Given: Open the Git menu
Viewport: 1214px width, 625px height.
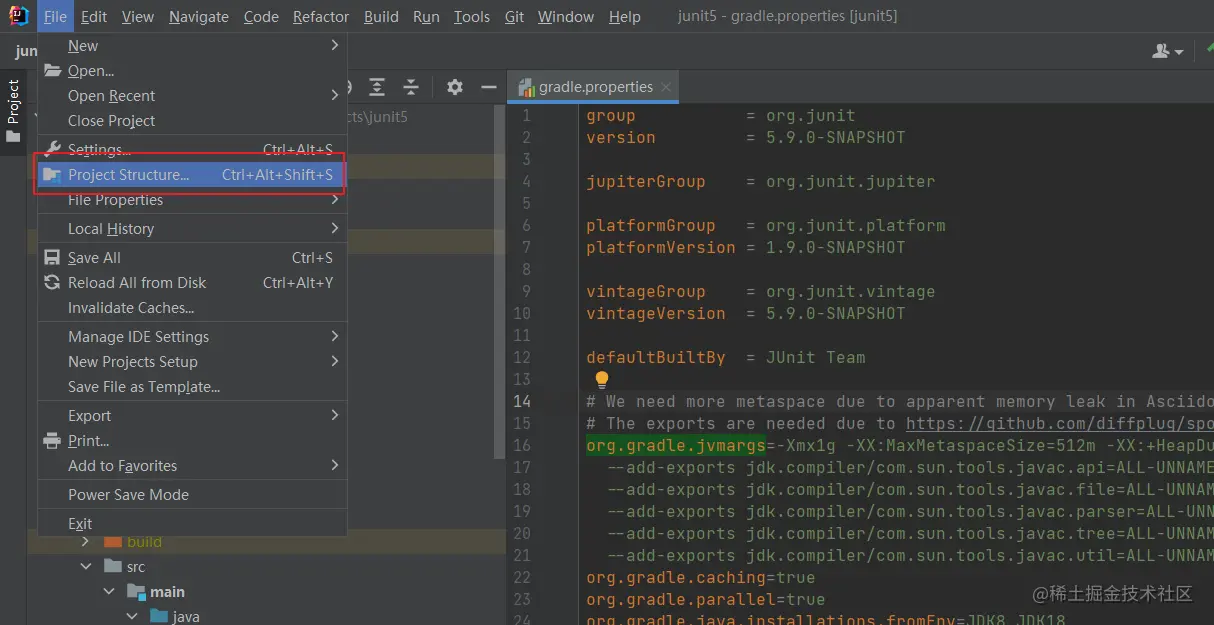Looking at the screenshot, I should [x=514, y=16].
